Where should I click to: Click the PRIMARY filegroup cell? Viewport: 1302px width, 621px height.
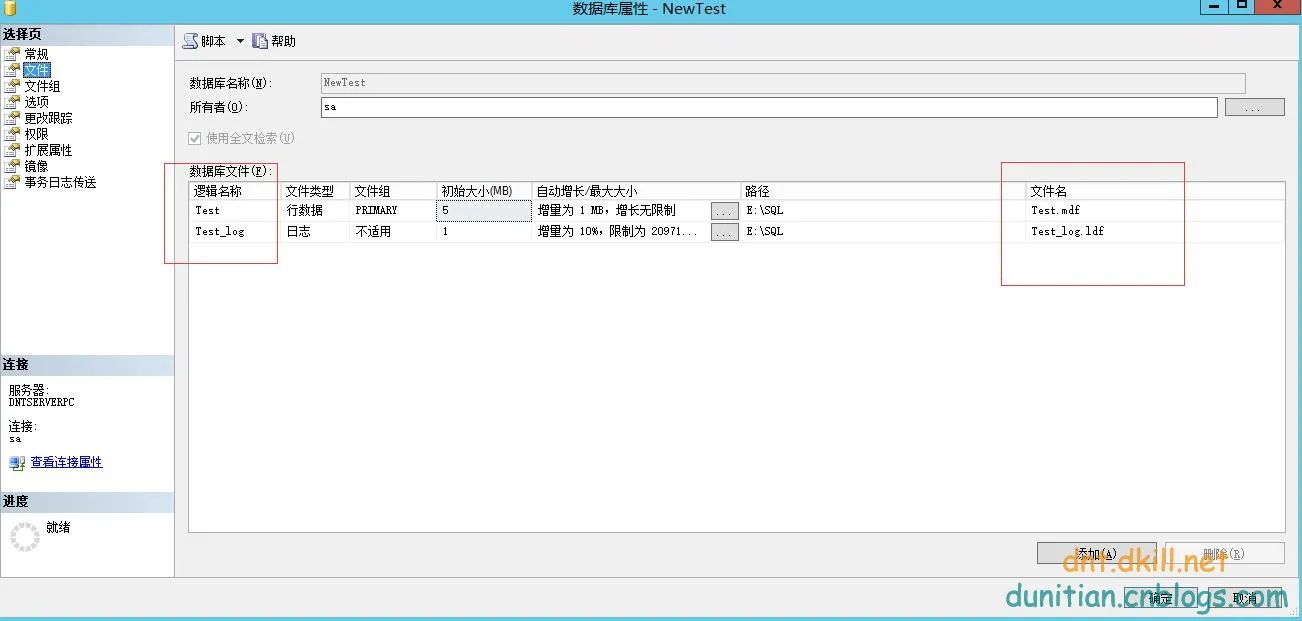[x=393, y=211]
